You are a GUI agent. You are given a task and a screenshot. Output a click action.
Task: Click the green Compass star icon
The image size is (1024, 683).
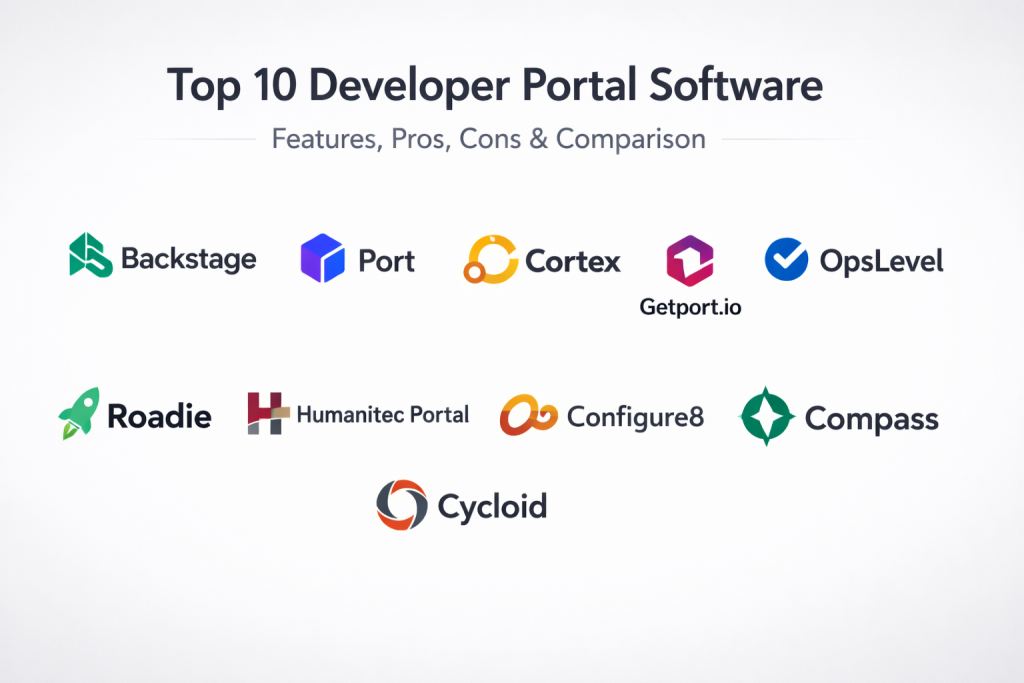767,415
